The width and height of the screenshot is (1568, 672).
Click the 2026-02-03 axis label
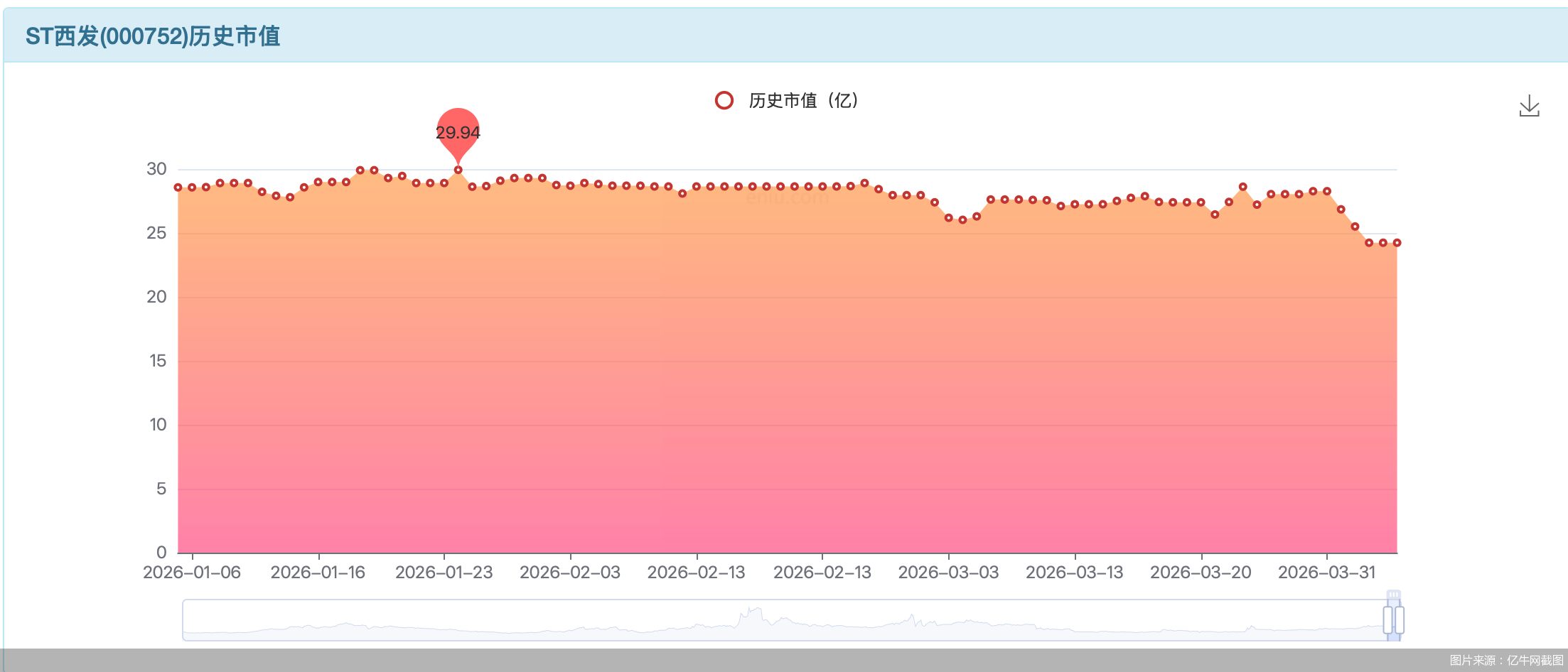[571, 572]
